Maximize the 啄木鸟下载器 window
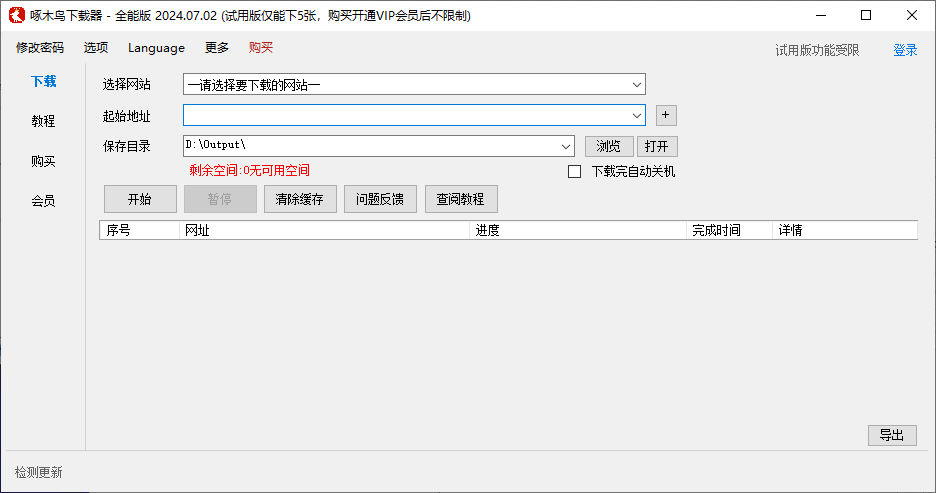The width and height of the screenshot is (936, 493). coord(866,16)
